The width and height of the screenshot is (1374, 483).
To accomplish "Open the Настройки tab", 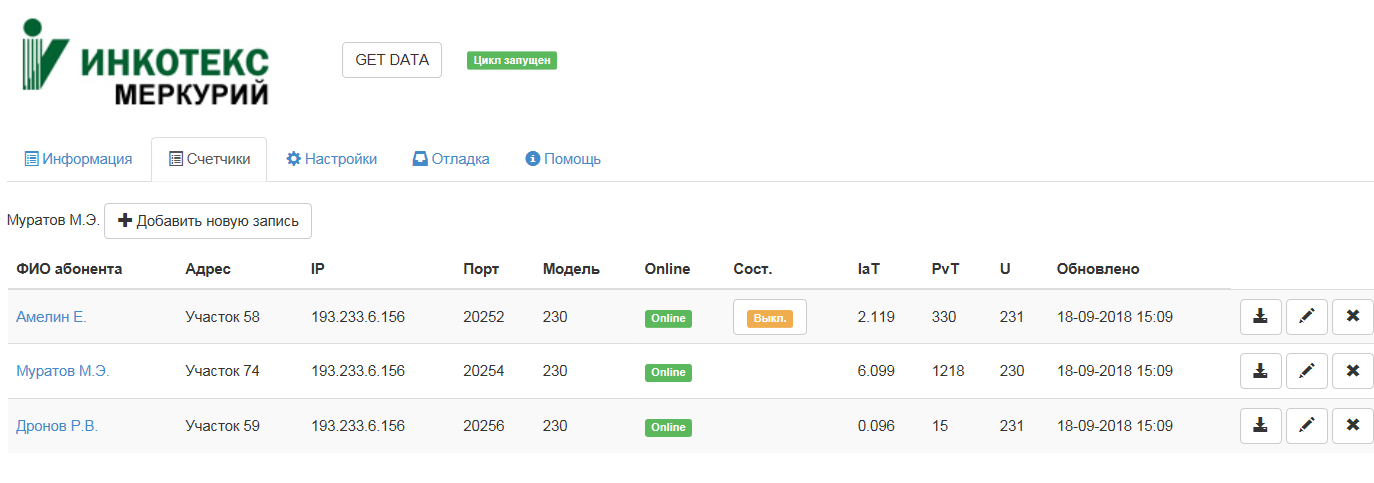I will tap(331, 159).
